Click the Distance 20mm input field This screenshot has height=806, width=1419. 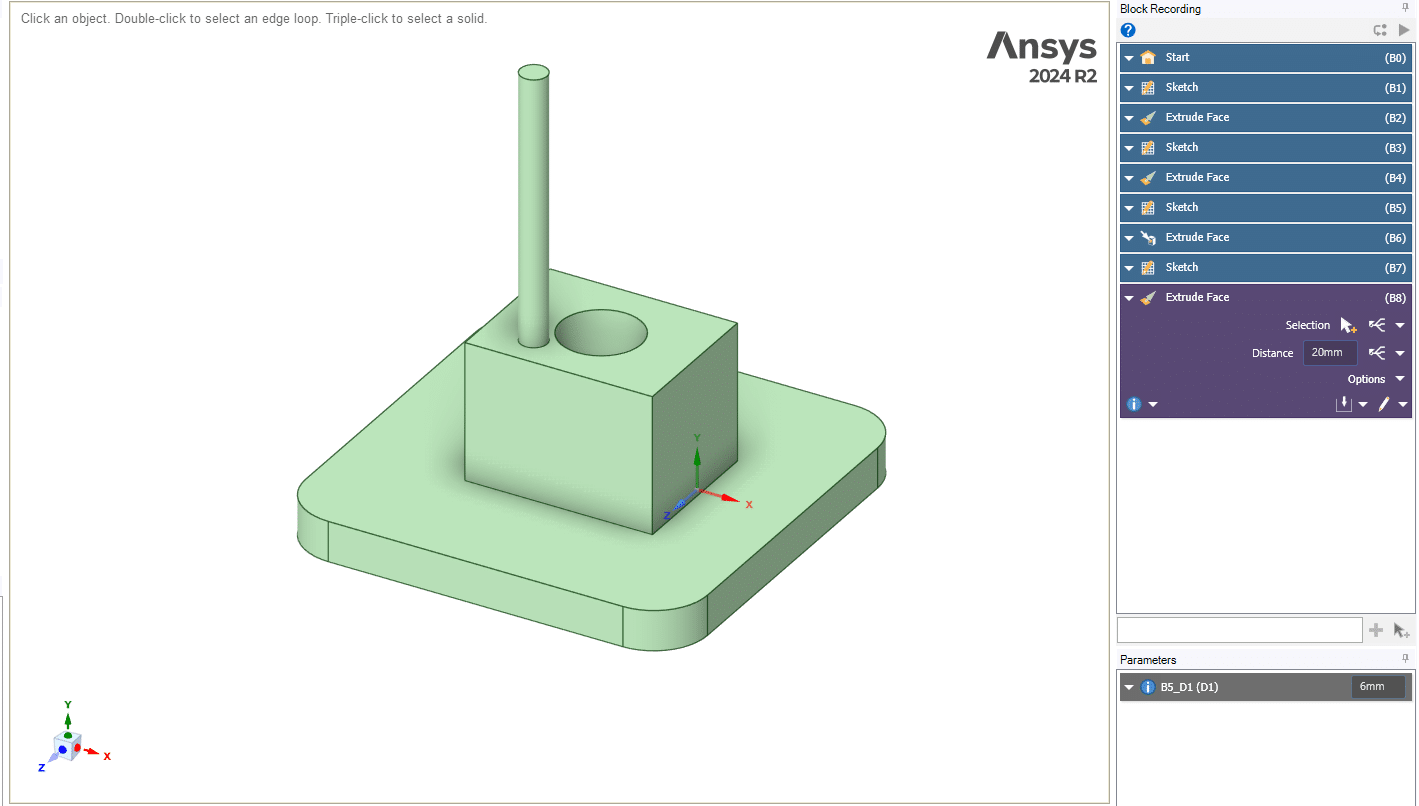1329,353
